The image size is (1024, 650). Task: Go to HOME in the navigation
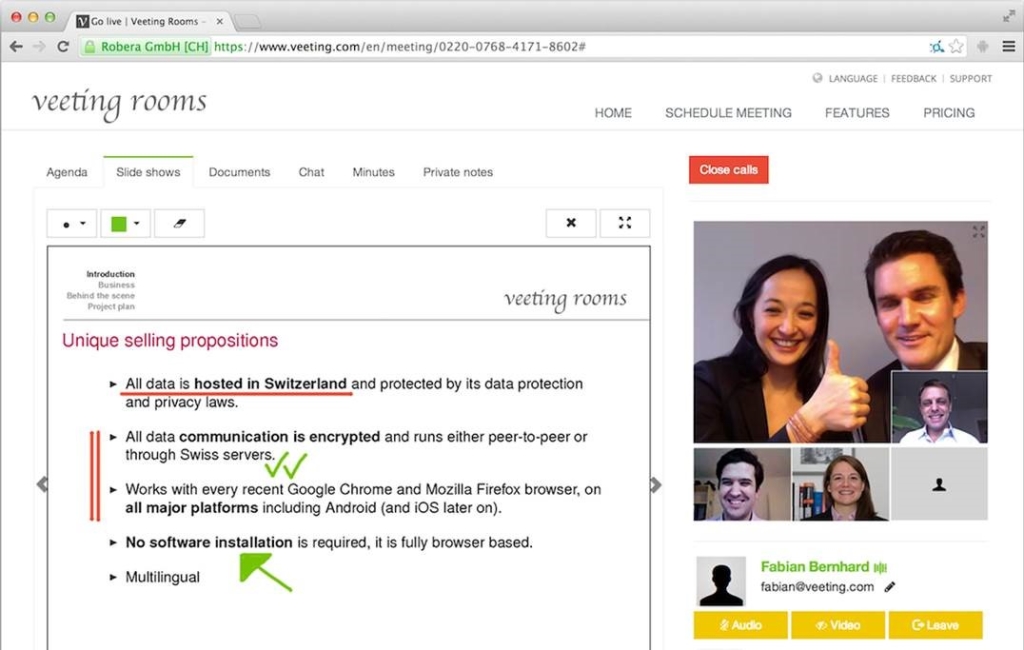click(x=613, y=113)
